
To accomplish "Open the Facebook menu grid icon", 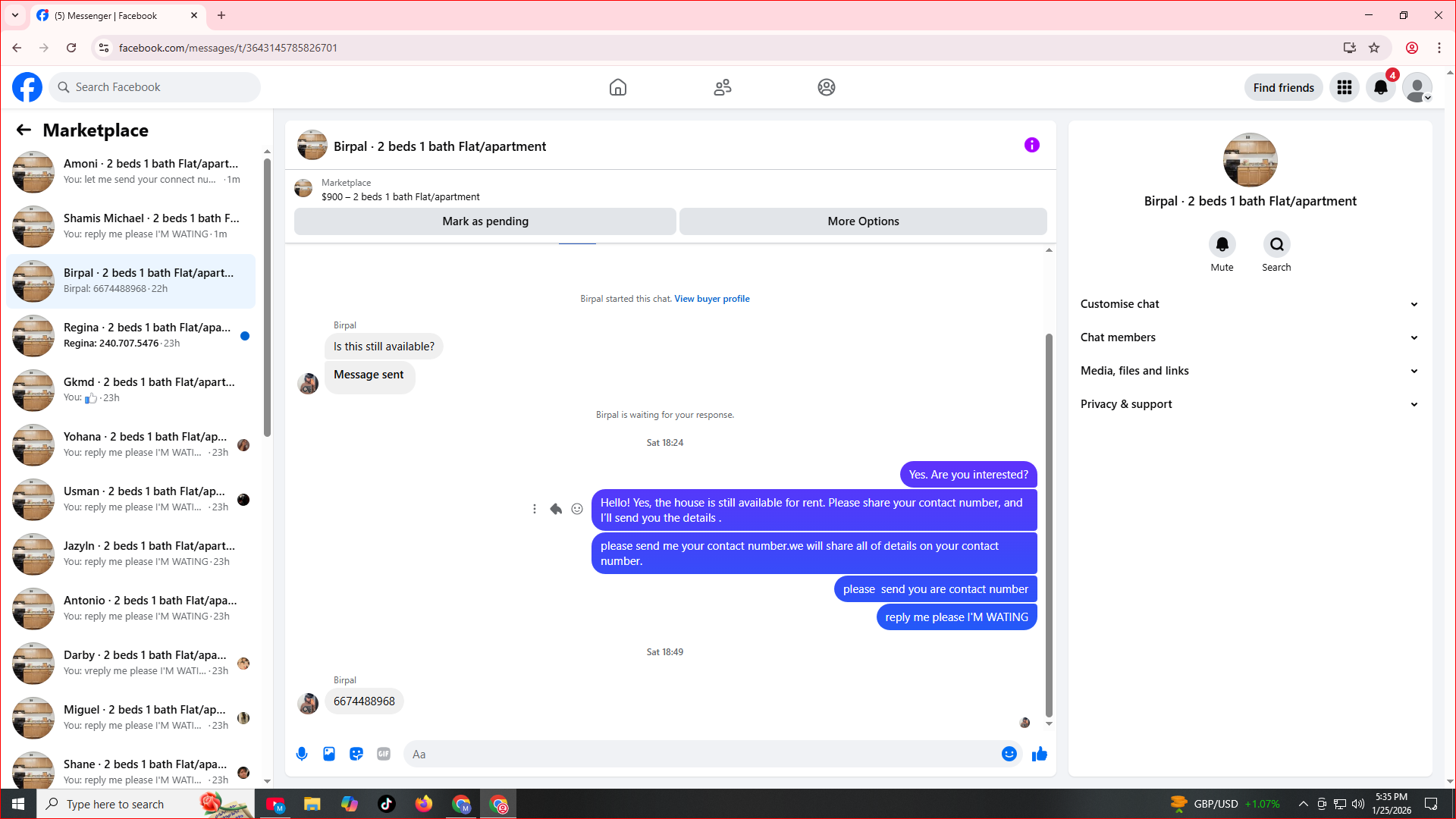I will [x=1345, y=87].
